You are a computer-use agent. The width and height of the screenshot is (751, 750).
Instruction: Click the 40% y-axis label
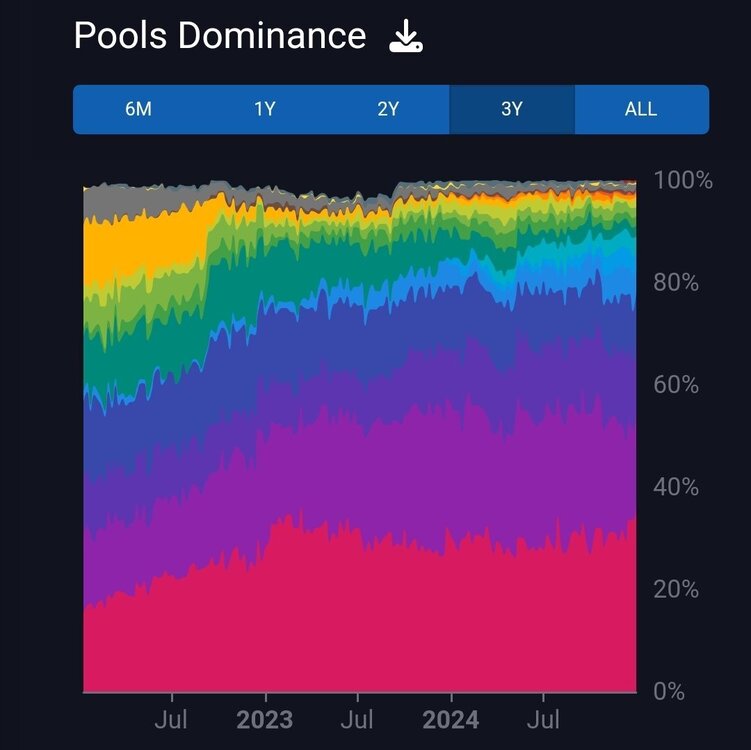point(676,487)
